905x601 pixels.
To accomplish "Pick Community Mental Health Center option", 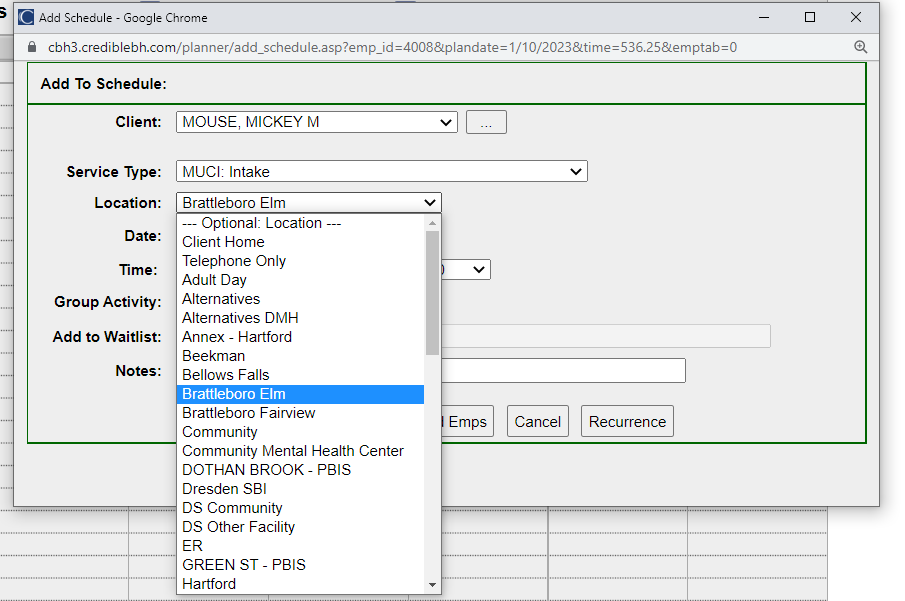I will [293, 451].
